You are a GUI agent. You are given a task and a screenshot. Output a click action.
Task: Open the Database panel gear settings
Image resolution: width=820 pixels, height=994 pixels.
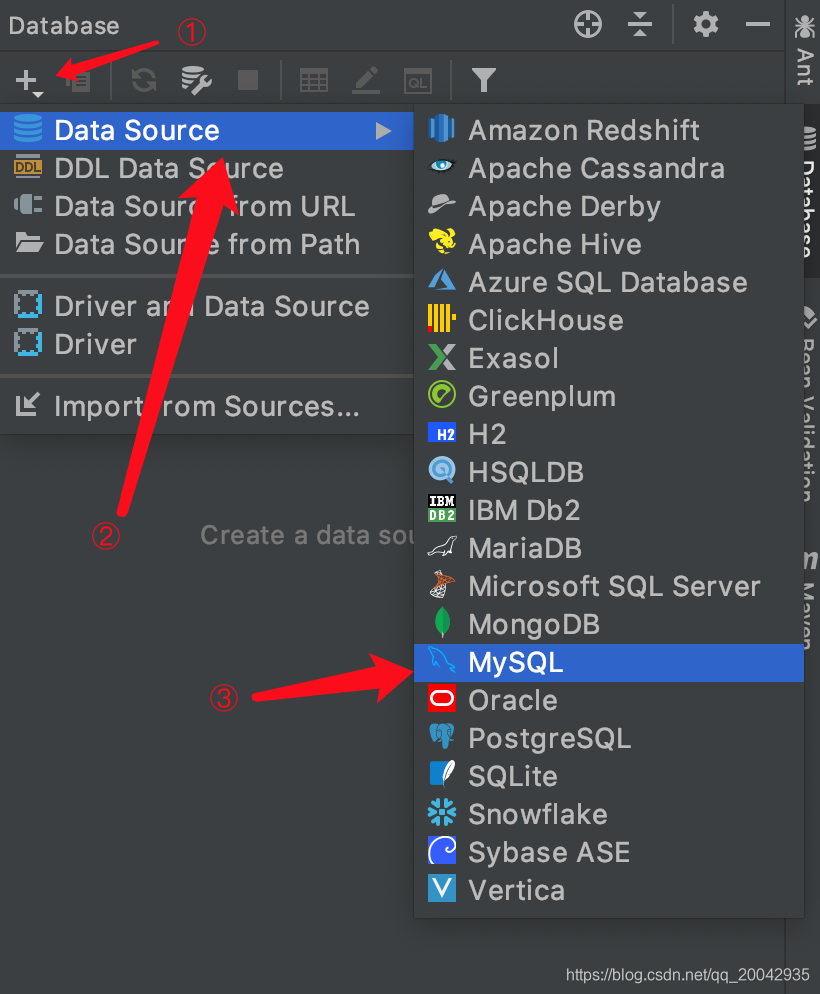pyautogui.click(x=706, y=25)
